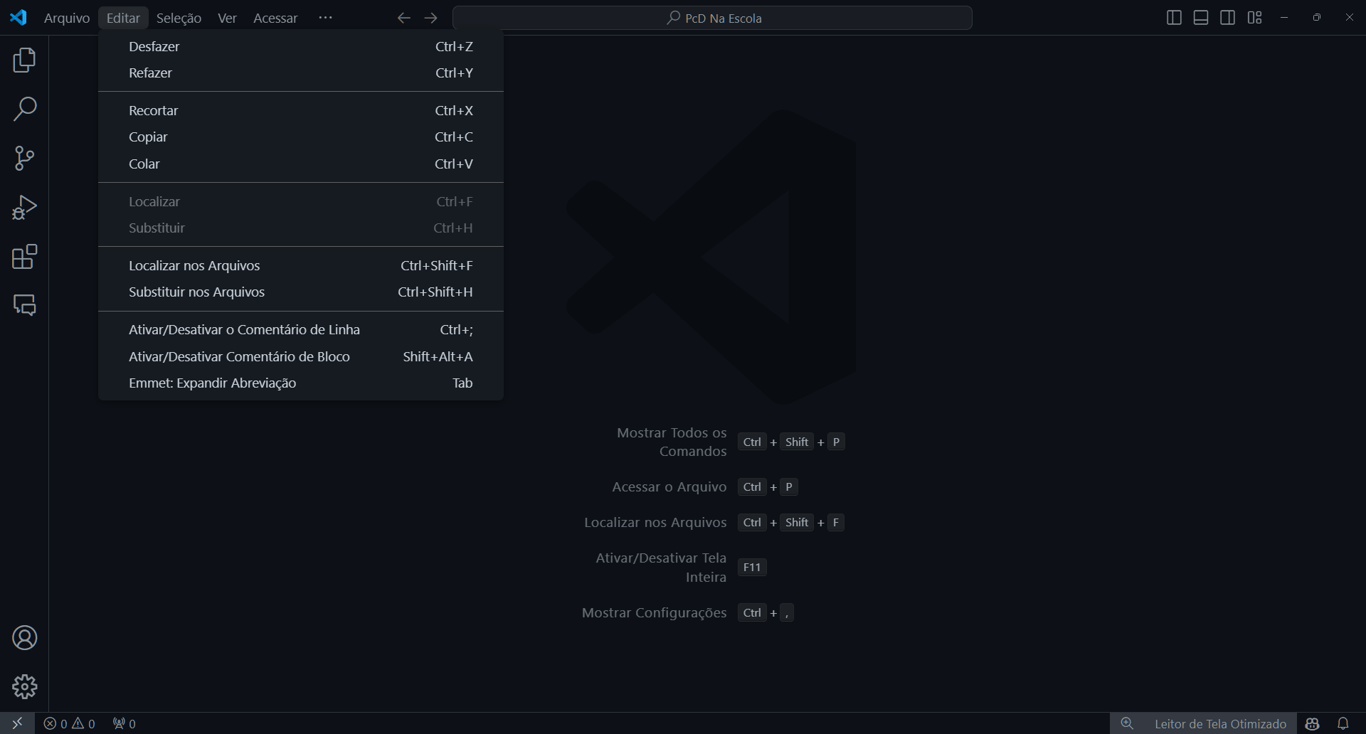Open the Chat view in activity bar
This screenshot has width=1366, height=734.
pos(24,305)
